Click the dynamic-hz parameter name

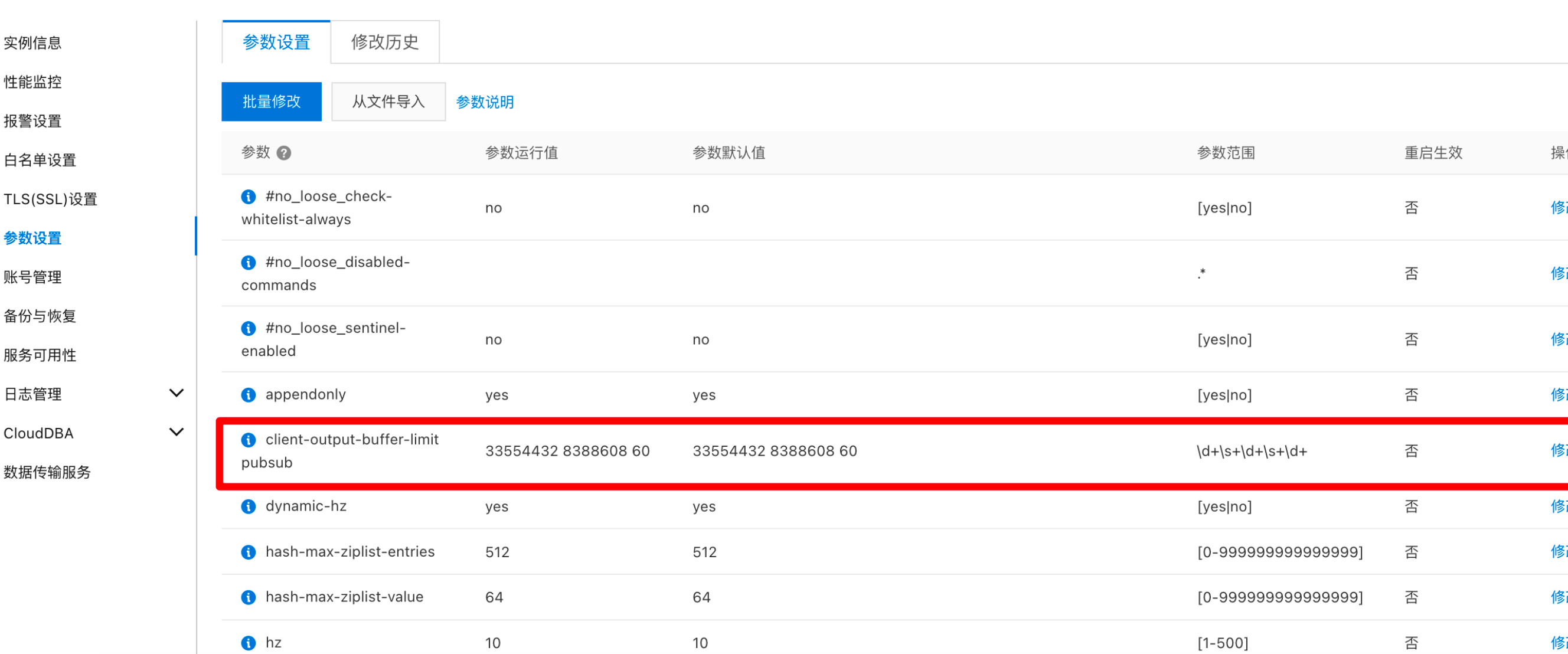(306, 507)
